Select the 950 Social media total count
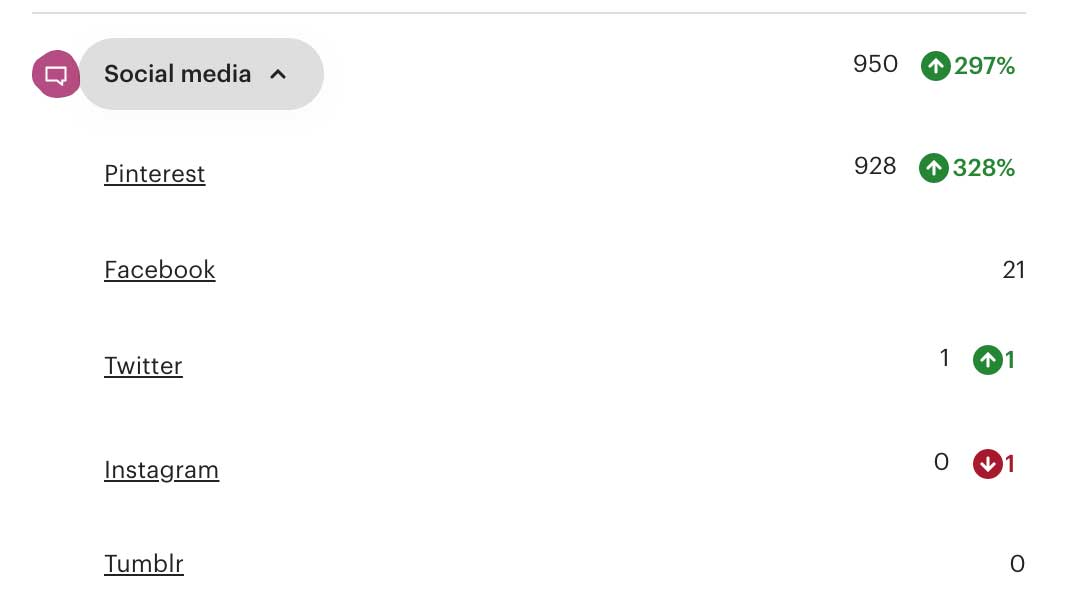Screen dimensions: 1070x608 point(876,64)
